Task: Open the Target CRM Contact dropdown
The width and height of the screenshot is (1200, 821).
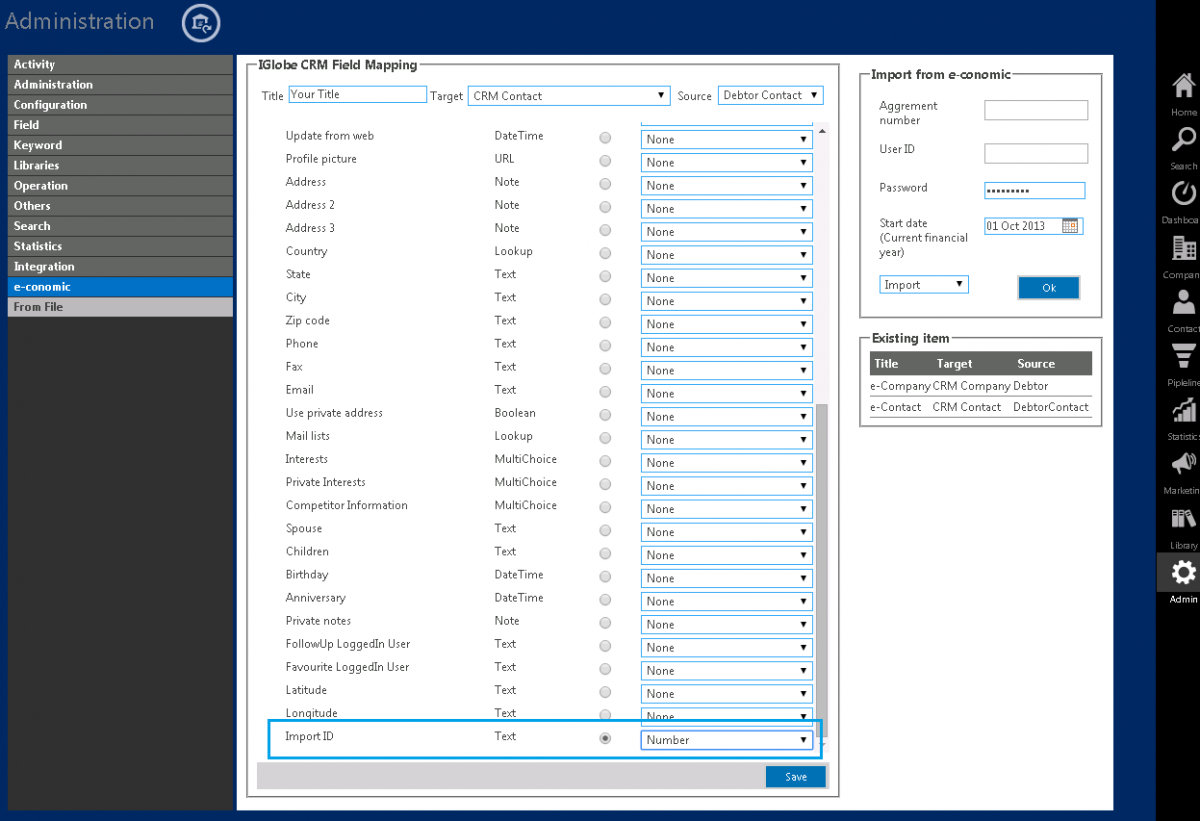Action: (x=569, y=96)
